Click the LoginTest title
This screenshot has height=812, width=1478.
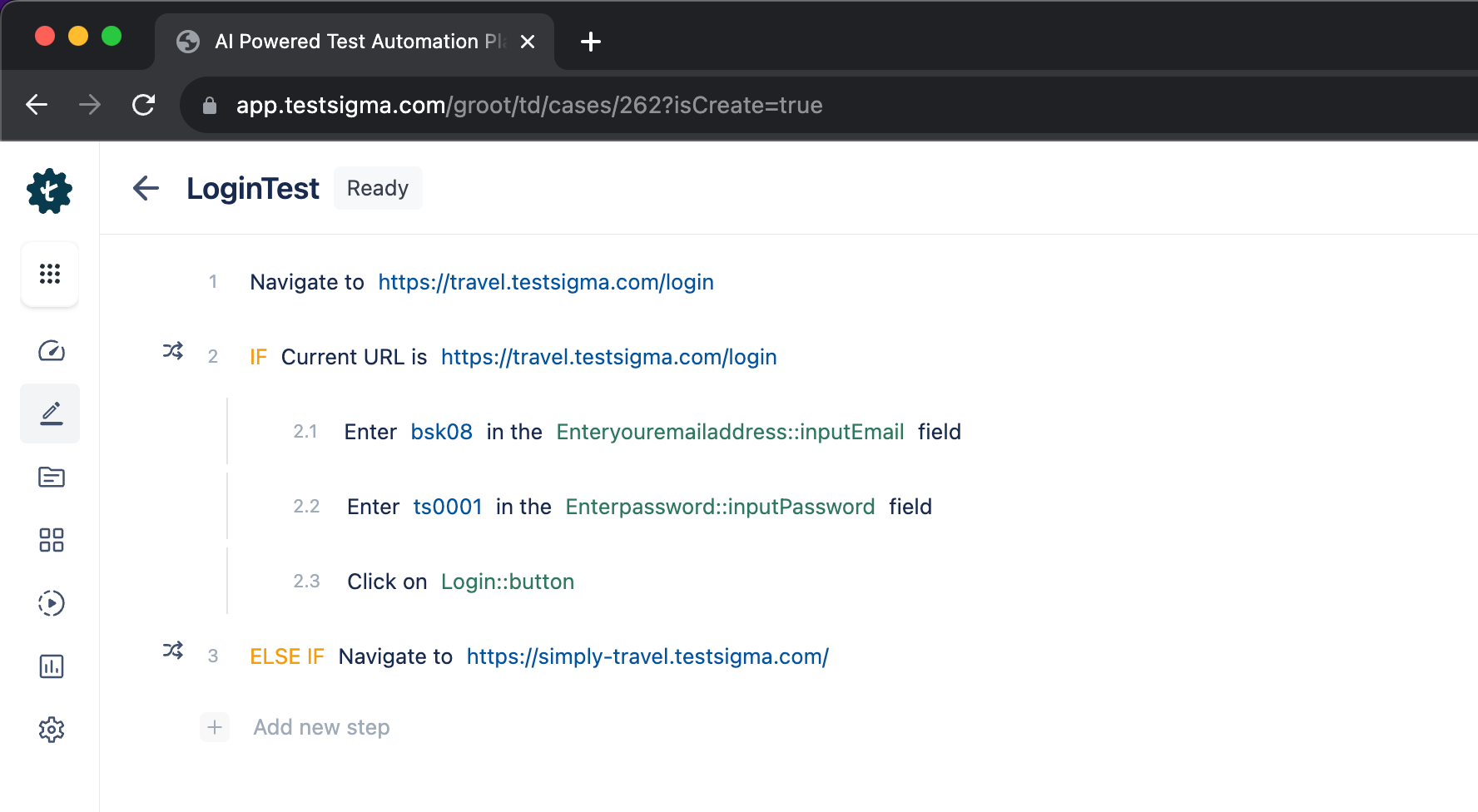coord(253,189)
